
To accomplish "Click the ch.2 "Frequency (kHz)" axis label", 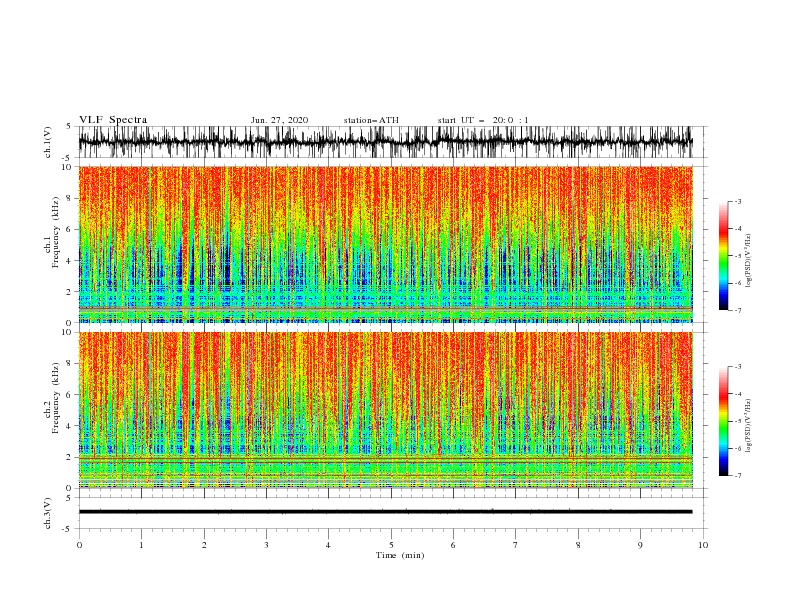I will tap(56, 398).
